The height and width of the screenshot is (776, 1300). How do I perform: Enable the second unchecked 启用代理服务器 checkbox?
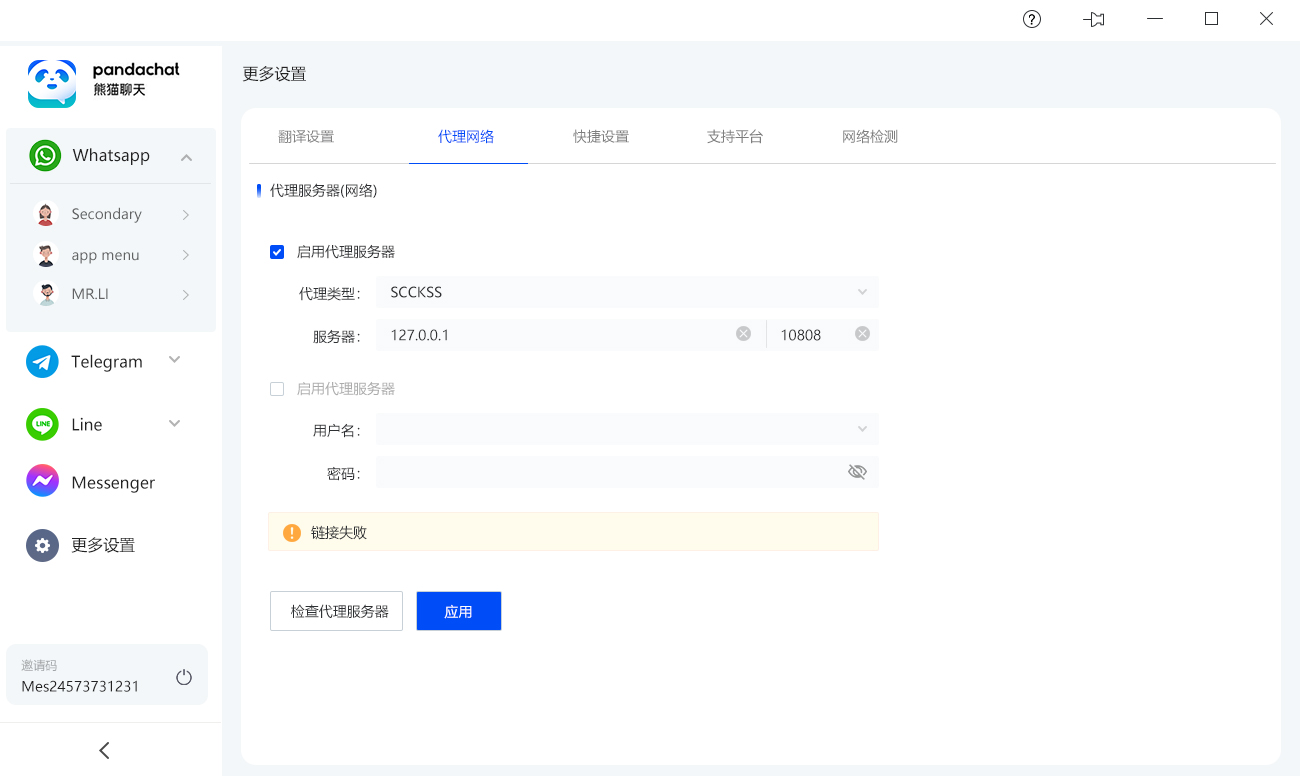click(277, 389)
